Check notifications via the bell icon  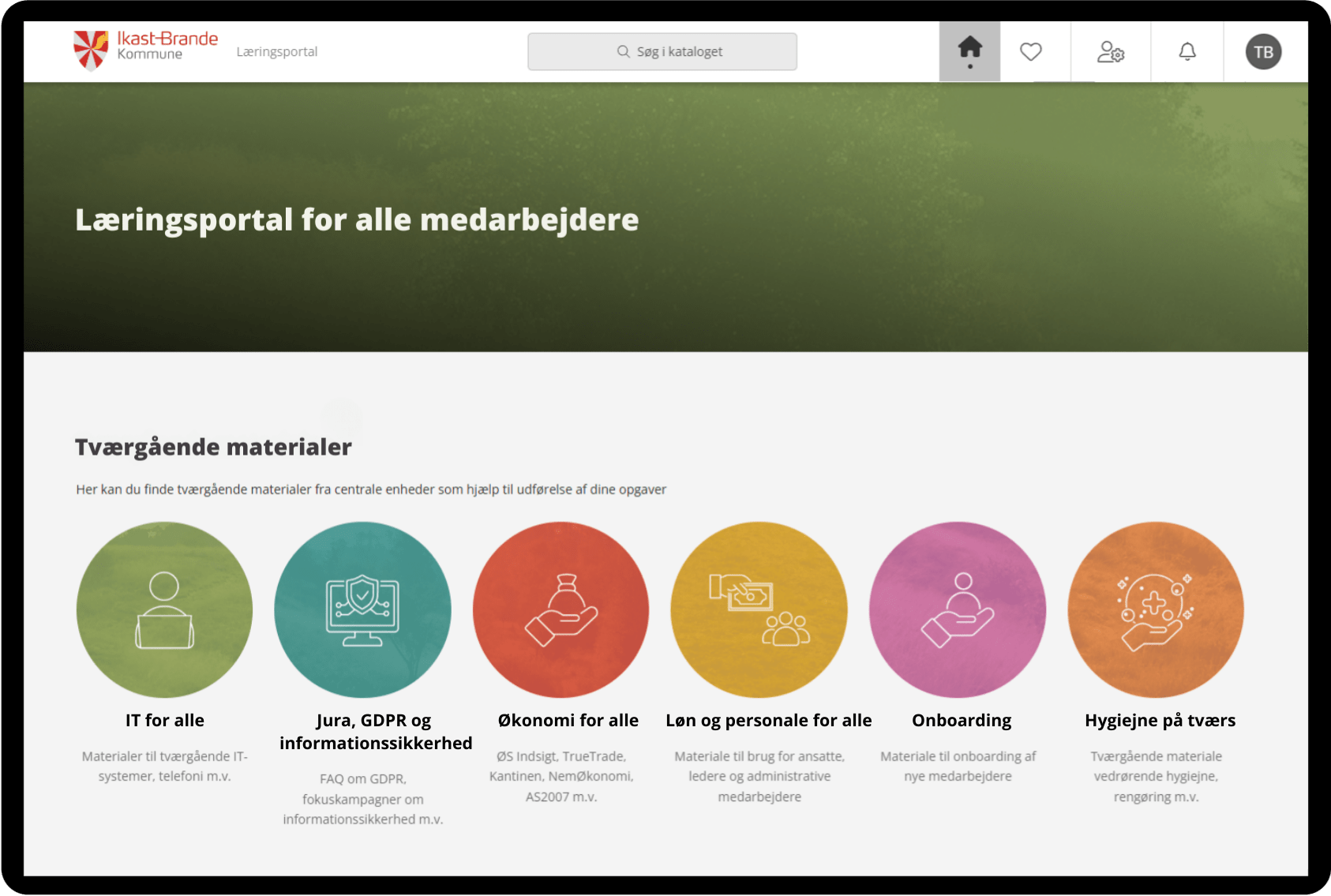click(1187, 51)
